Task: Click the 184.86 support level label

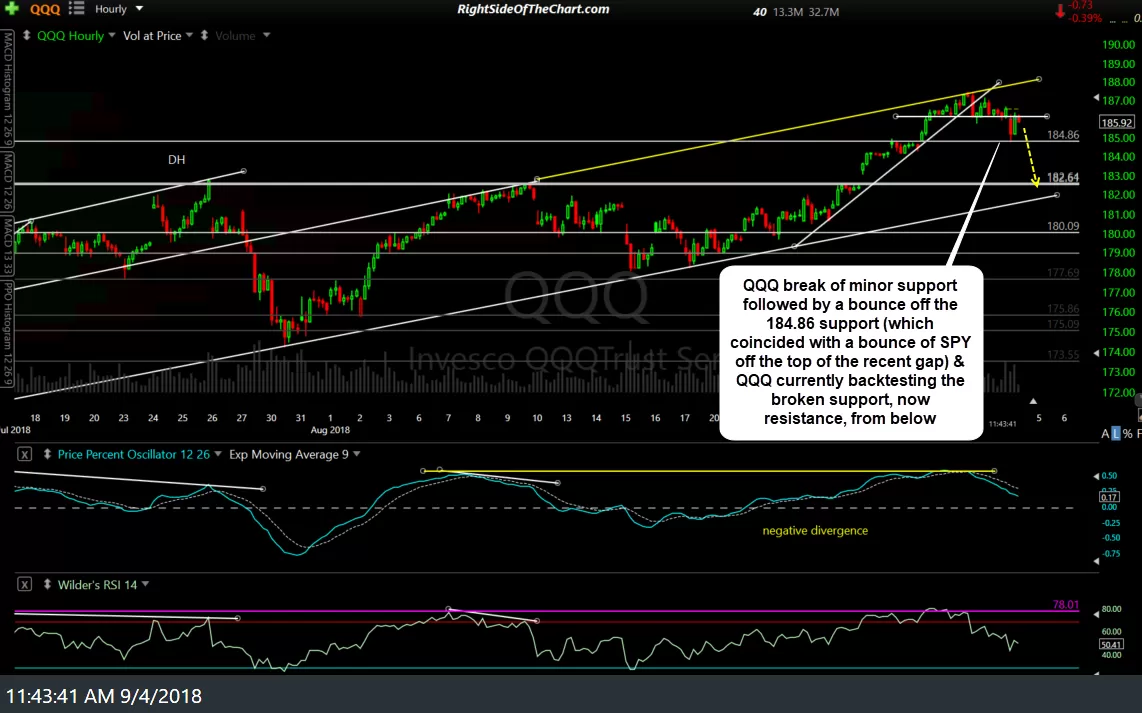Action: click(x=1063, y=135)
